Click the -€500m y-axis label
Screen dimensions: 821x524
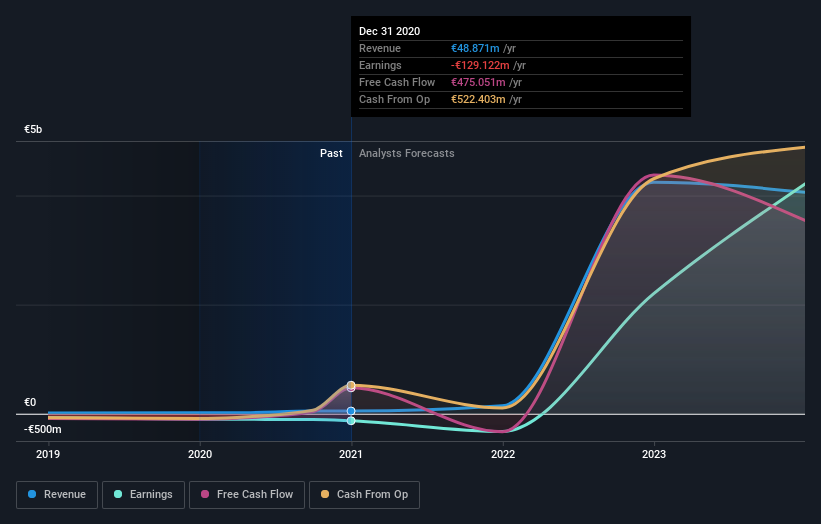(43, 429)
